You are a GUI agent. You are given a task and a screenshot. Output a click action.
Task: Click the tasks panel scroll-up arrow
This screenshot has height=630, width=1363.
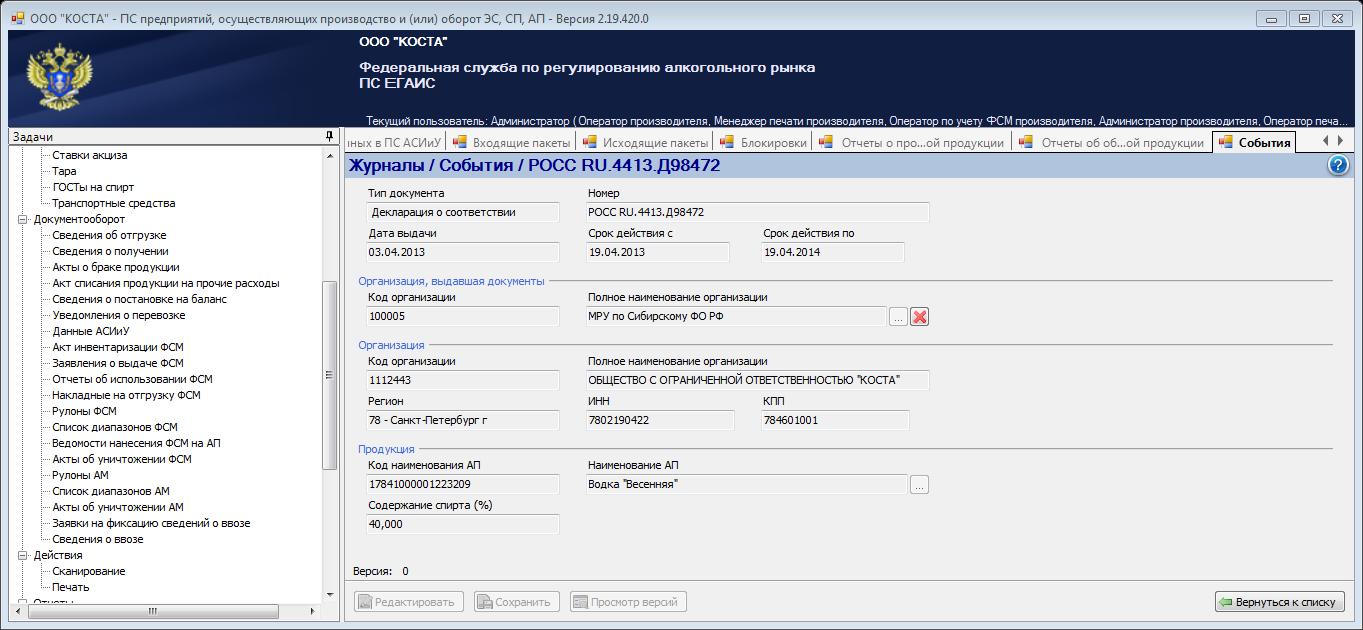coord(330,155)
